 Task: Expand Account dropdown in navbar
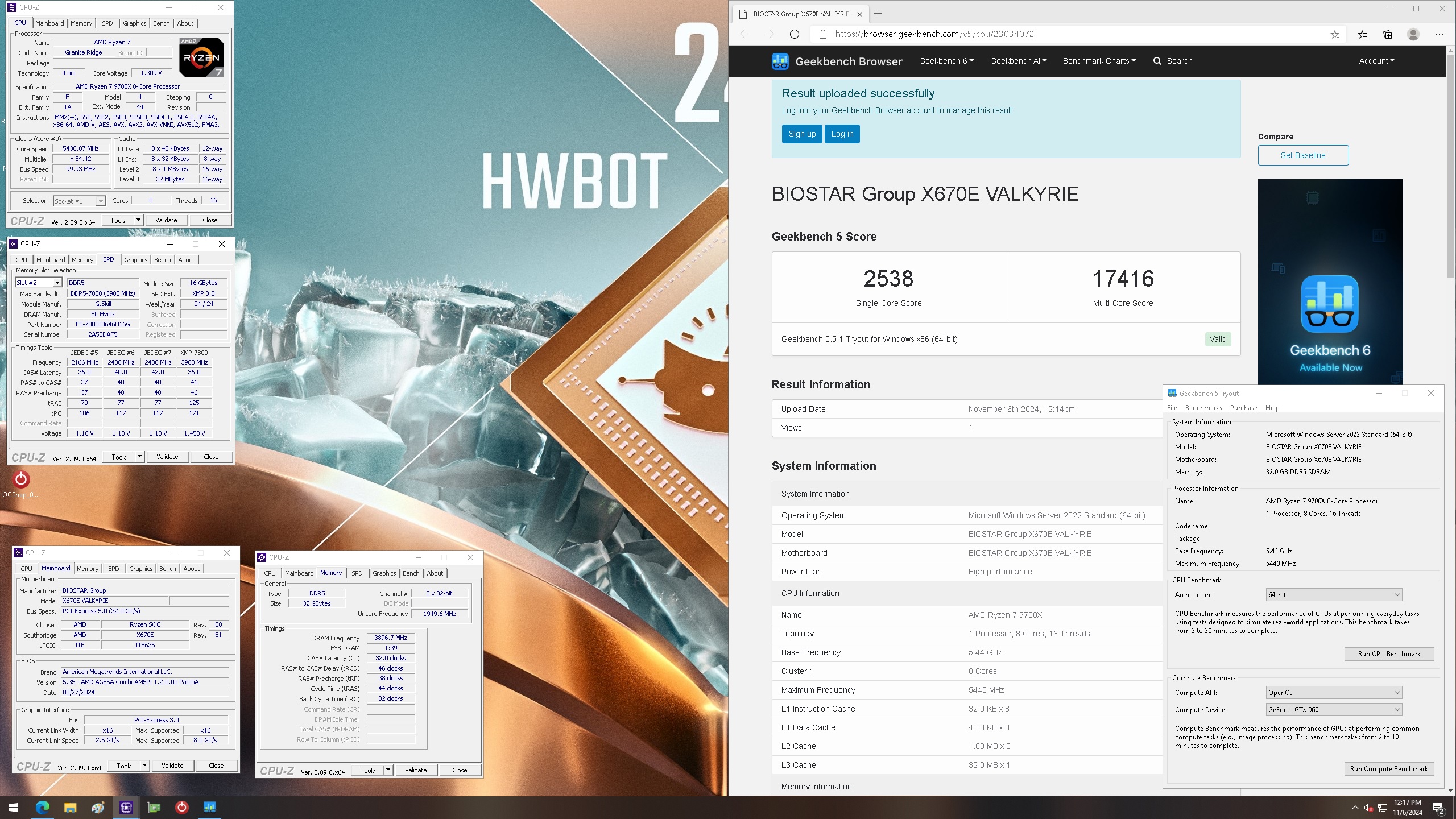click(1376, 61)
